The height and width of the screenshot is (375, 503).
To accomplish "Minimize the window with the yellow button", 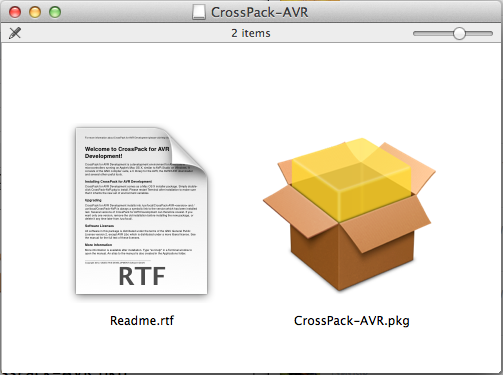I will pos(35,12).
